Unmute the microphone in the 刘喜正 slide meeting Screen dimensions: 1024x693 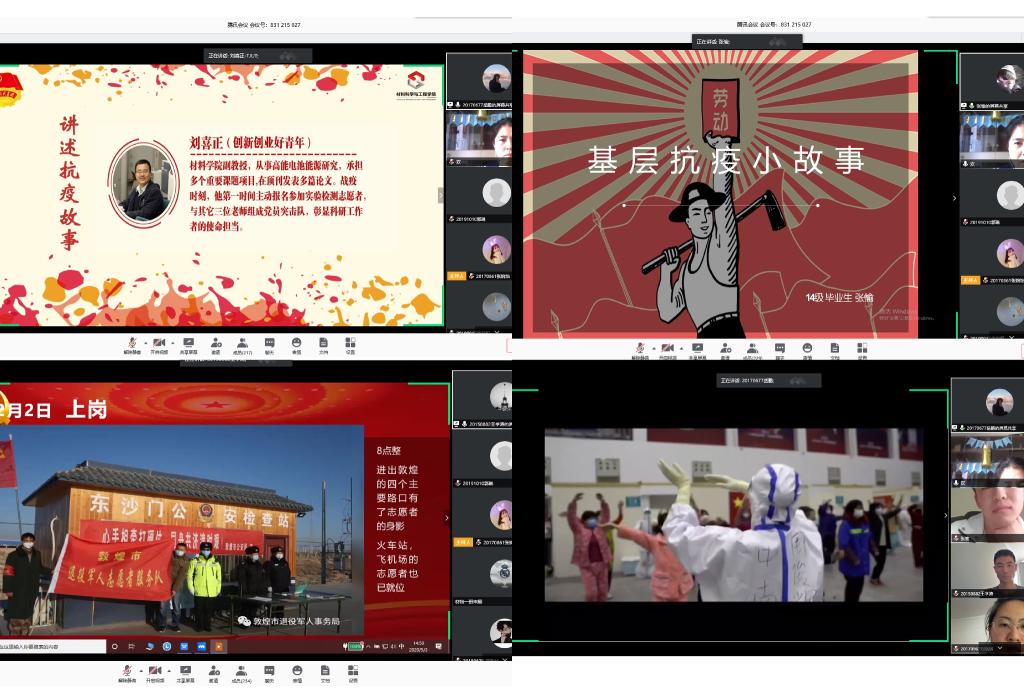pos(131,346)
